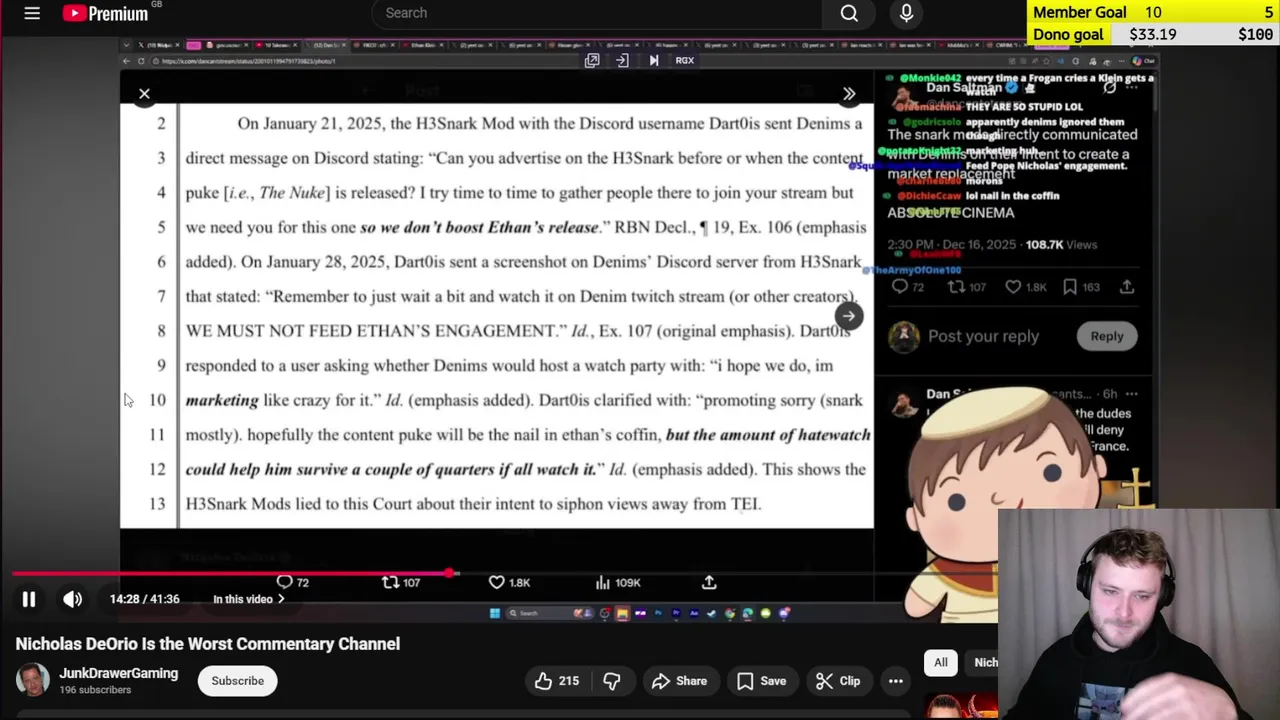Click the retweet icon showing 107 in sidebar
Image resolution: width=1280 pixels, height=720 pixels.
coord(967,287)
